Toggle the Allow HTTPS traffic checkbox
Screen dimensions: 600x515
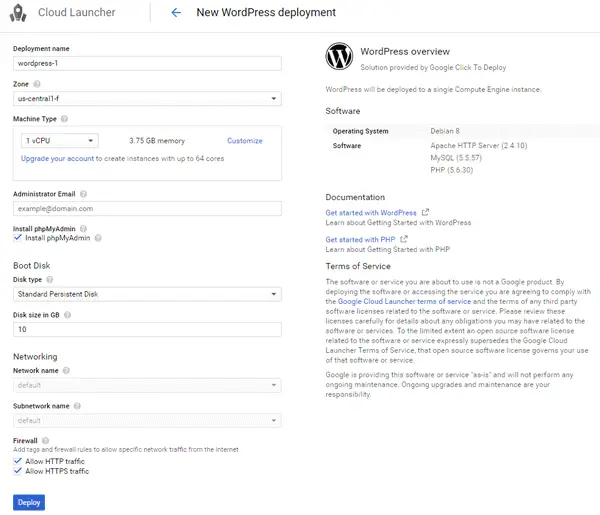point(18,471)
